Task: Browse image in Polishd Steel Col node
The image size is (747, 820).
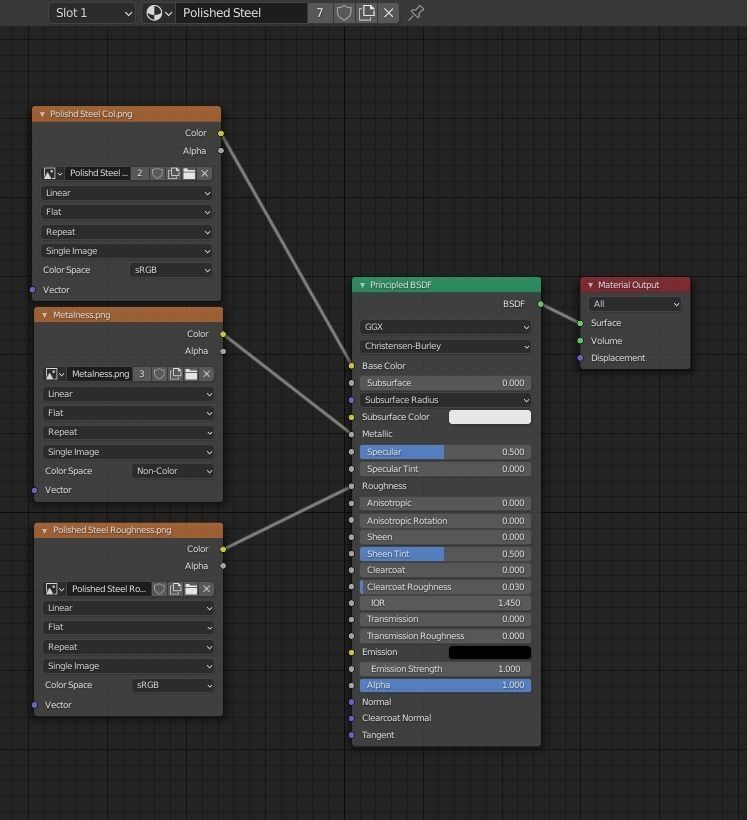Action: pyautogui.click(x=53, y=173)
